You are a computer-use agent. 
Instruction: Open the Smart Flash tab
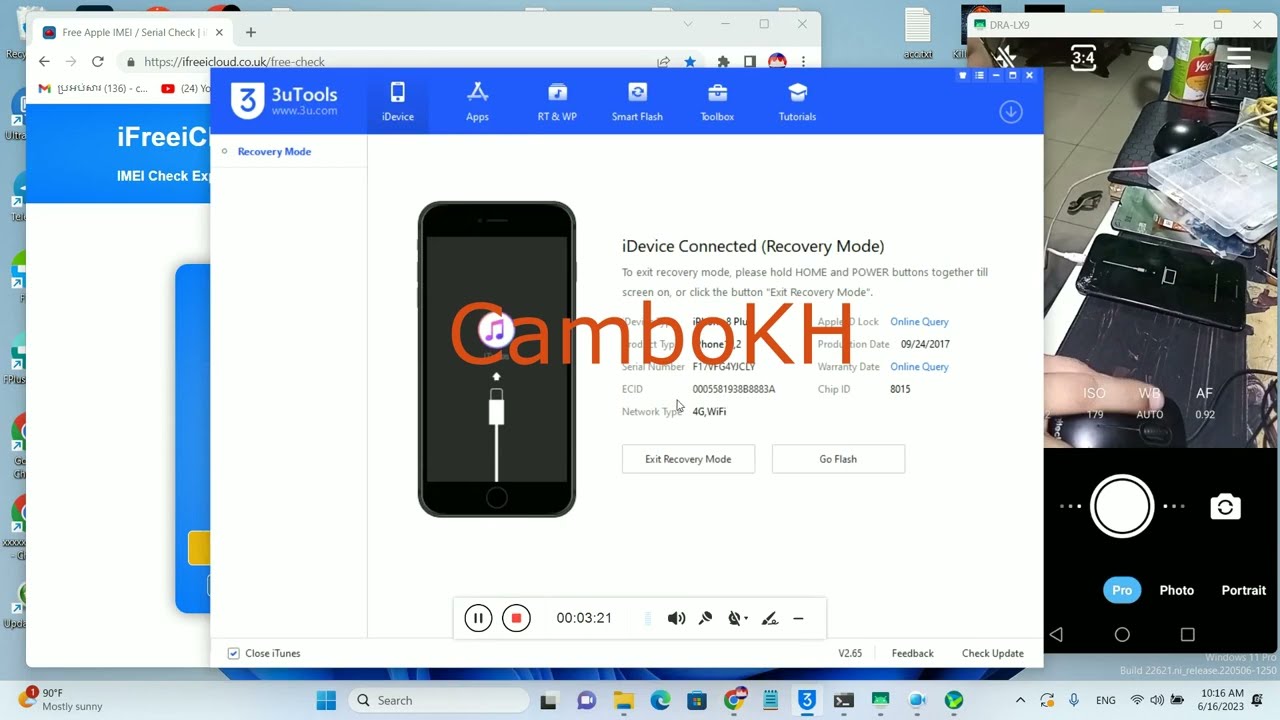click(637, 102)
